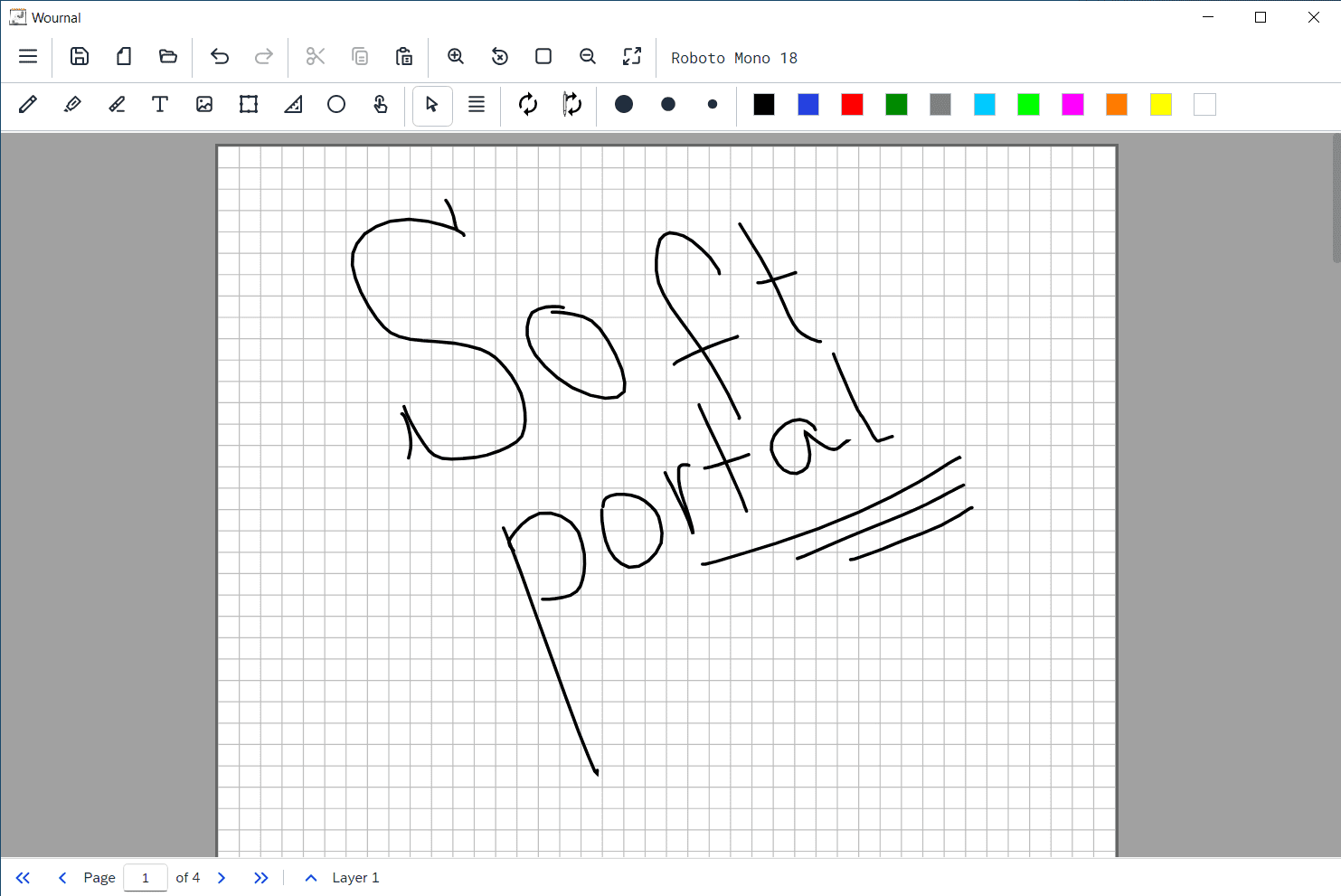Create a new document
Image resolution: width=1341 pixels, height=896 pixels.
(x=124, y=57)
